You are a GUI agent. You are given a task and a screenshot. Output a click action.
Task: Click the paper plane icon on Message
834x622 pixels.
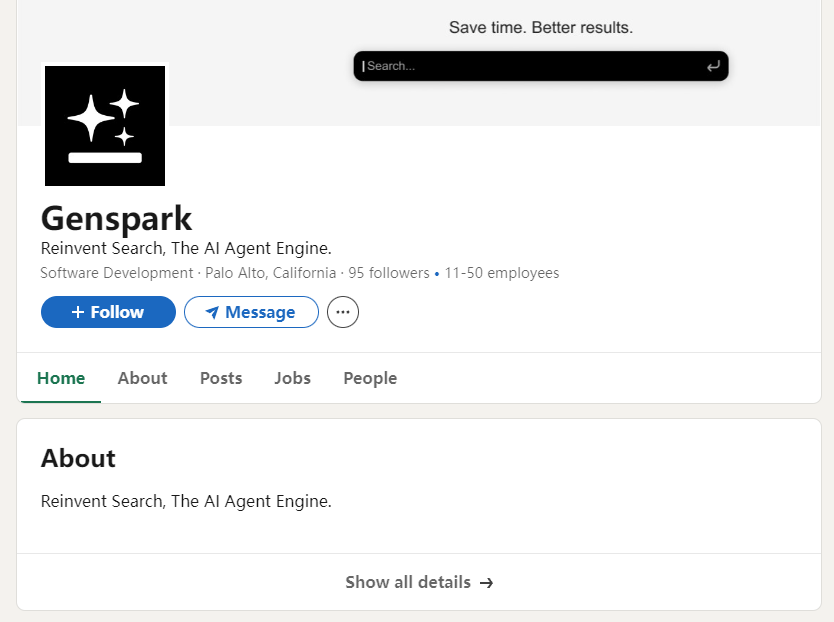click(x=212, y=313)
